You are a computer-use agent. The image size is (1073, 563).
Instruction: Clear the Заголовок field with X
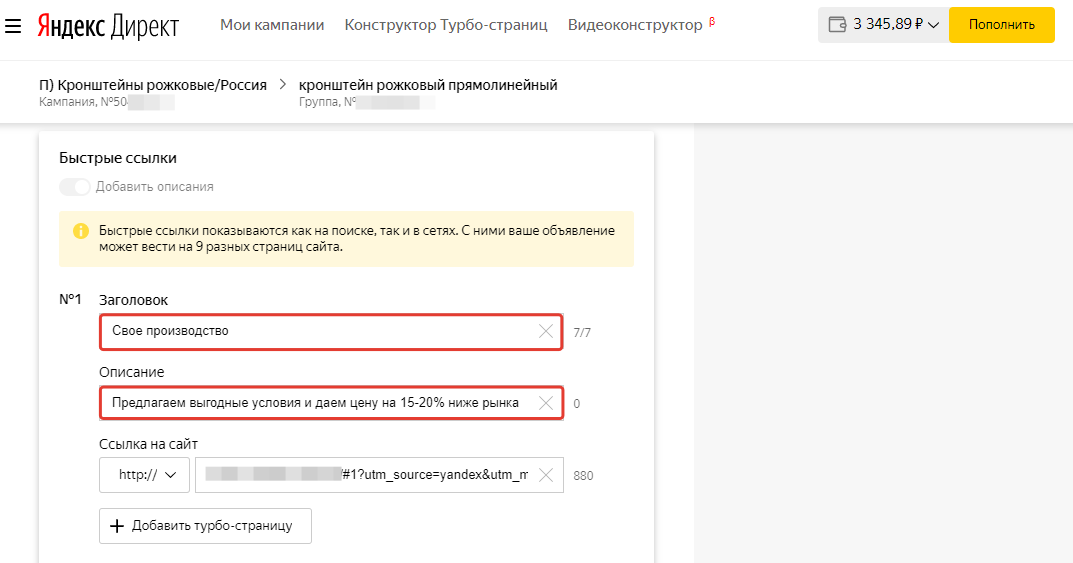546,331
